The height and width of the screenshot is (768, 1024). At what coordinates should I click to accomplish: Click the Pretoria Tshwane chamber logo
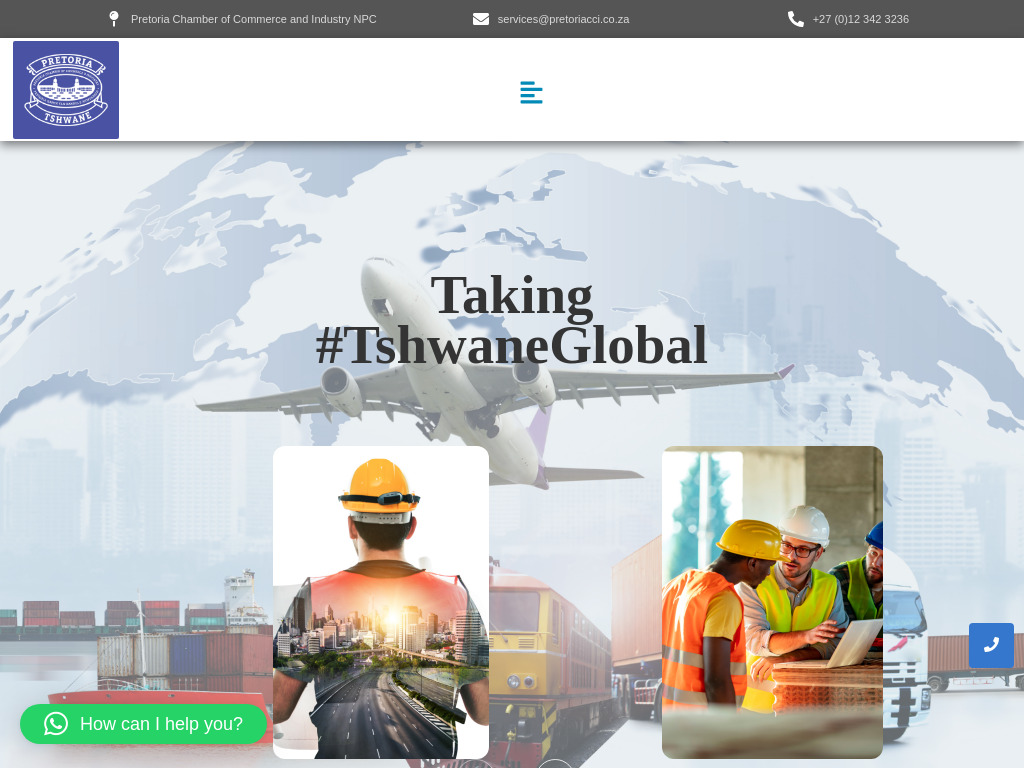[66, 90]
